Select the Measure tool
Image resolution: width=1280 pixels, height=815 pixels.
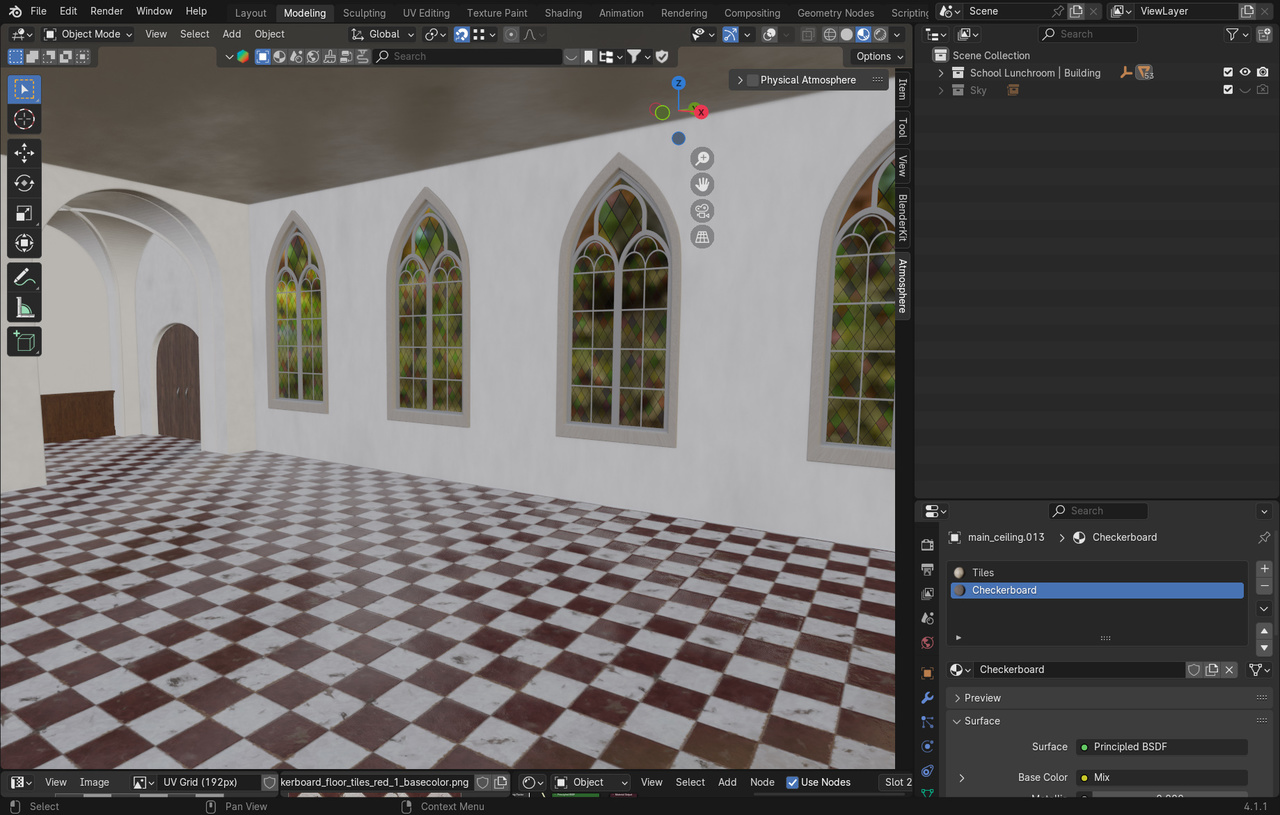[24, 309]
